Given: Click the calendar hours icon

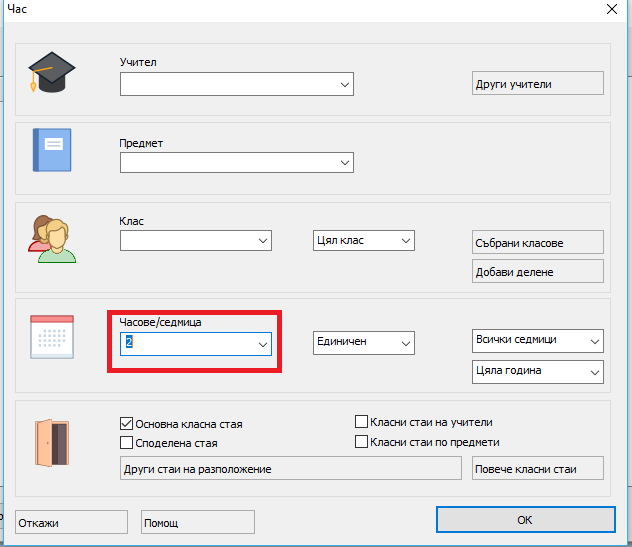Looking at the screenshot, I should [51, 337].
